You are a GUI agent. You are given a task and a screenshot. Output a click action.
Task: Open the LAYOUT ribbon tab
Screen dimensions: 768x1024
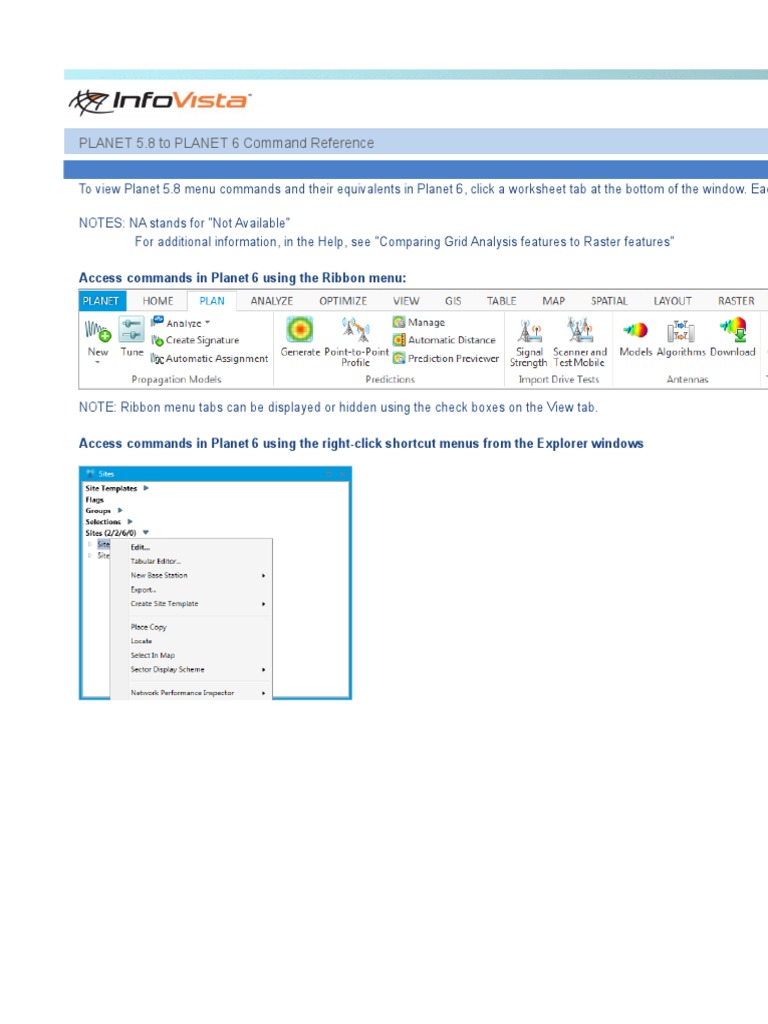673,300
